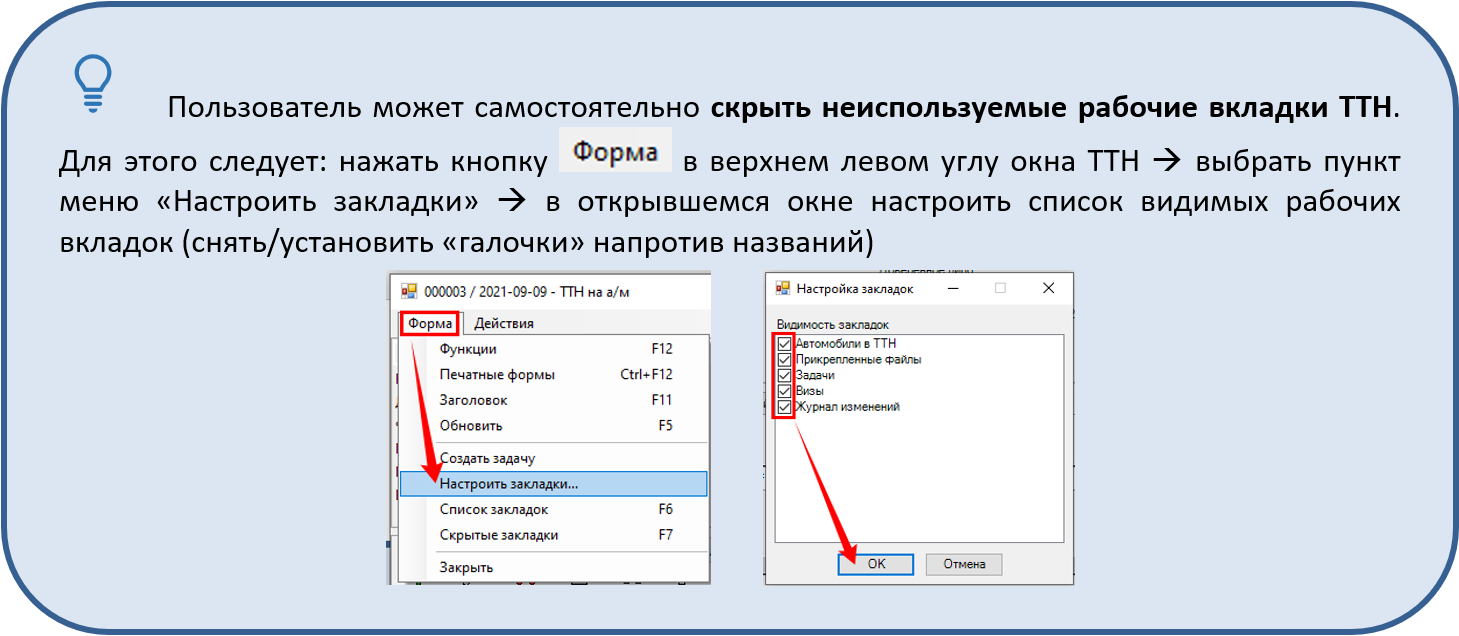
Task: Select Список закладок menu entry
Action: 494,509
